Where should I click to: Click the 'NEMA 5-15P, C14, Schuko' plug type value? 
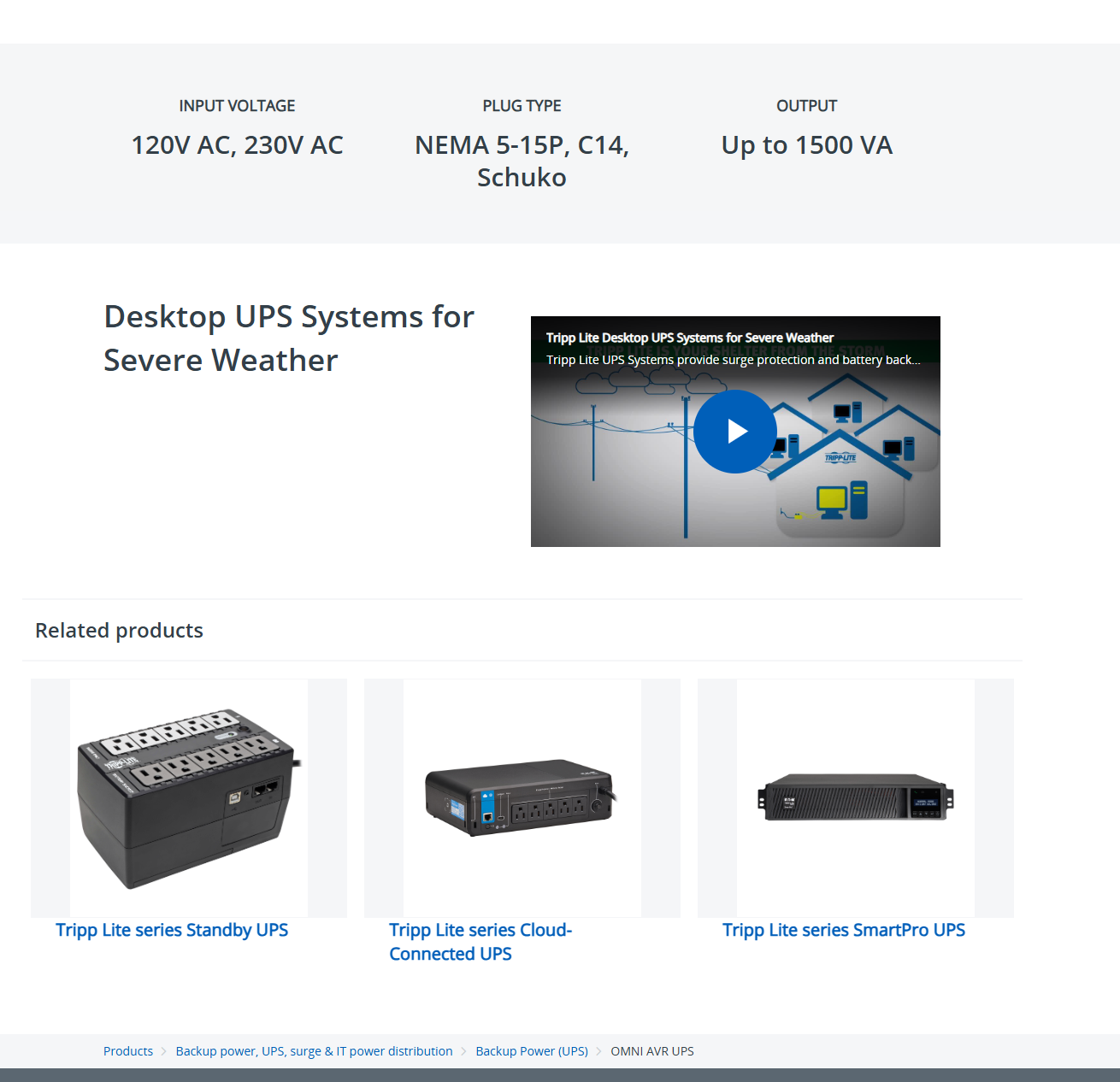(x=522, y=162)
